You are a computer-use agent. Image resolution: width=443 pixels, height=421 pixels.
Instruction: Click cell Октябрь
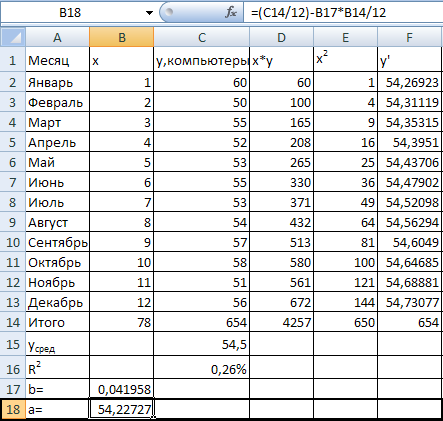click(57, 262)
